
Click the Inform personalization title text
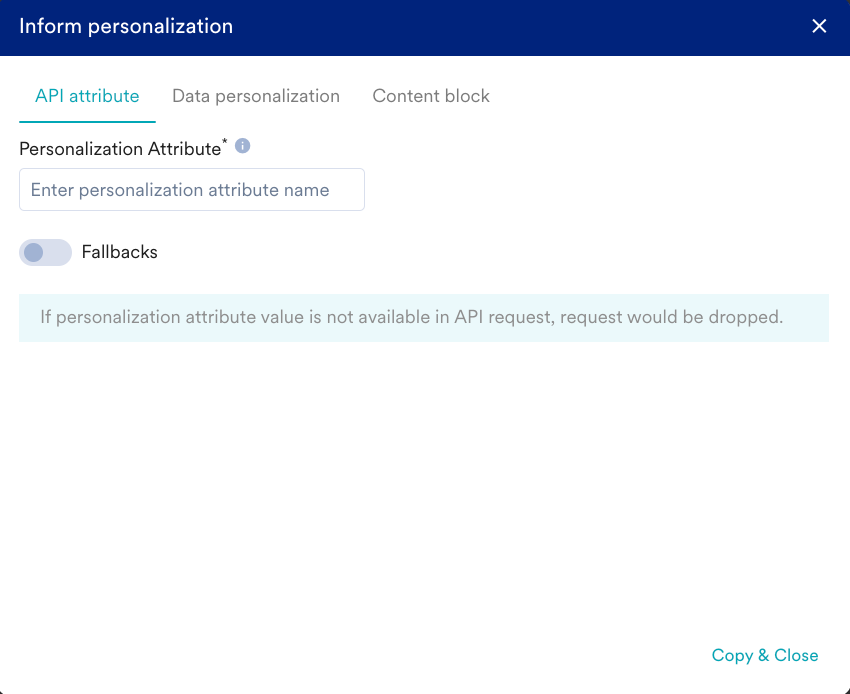click(126, 27)
